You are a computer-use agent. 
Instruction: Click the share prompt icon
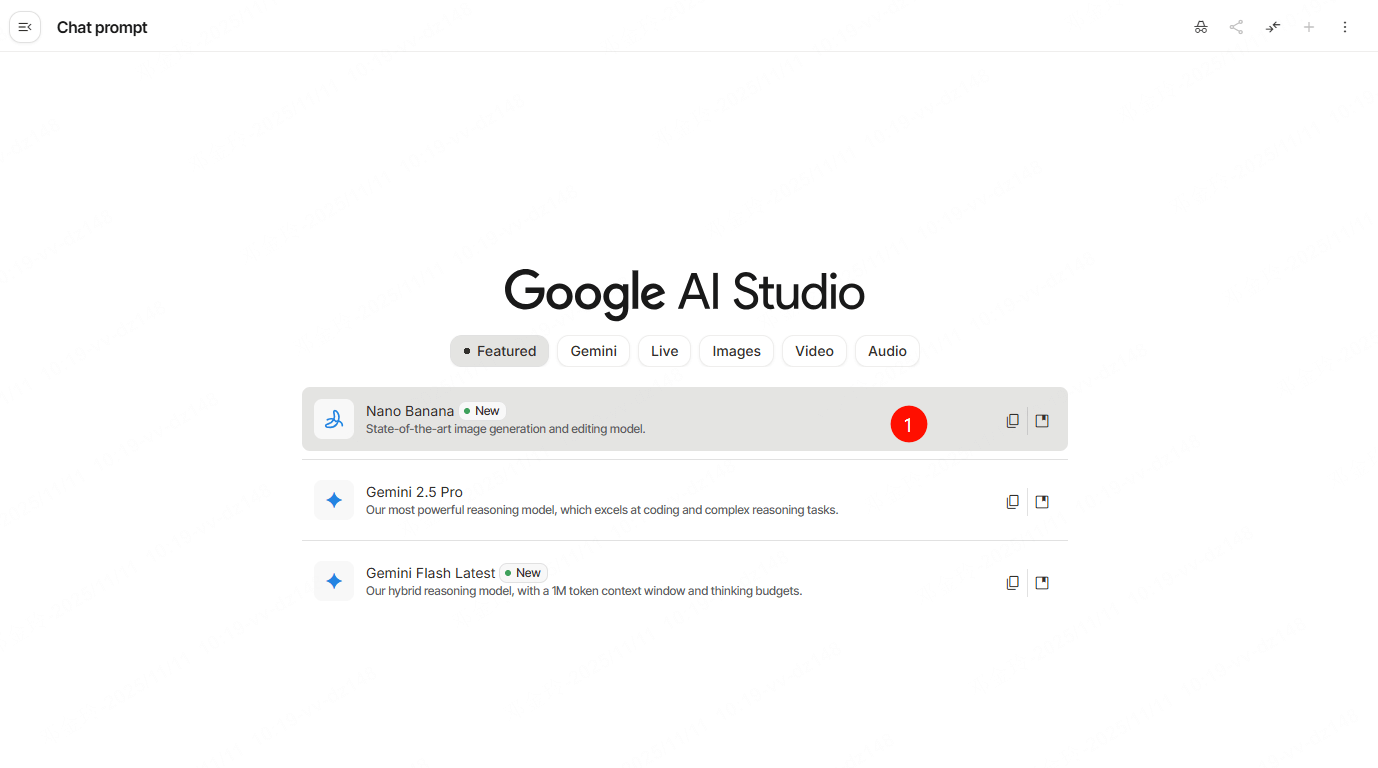click(1237, 27)
